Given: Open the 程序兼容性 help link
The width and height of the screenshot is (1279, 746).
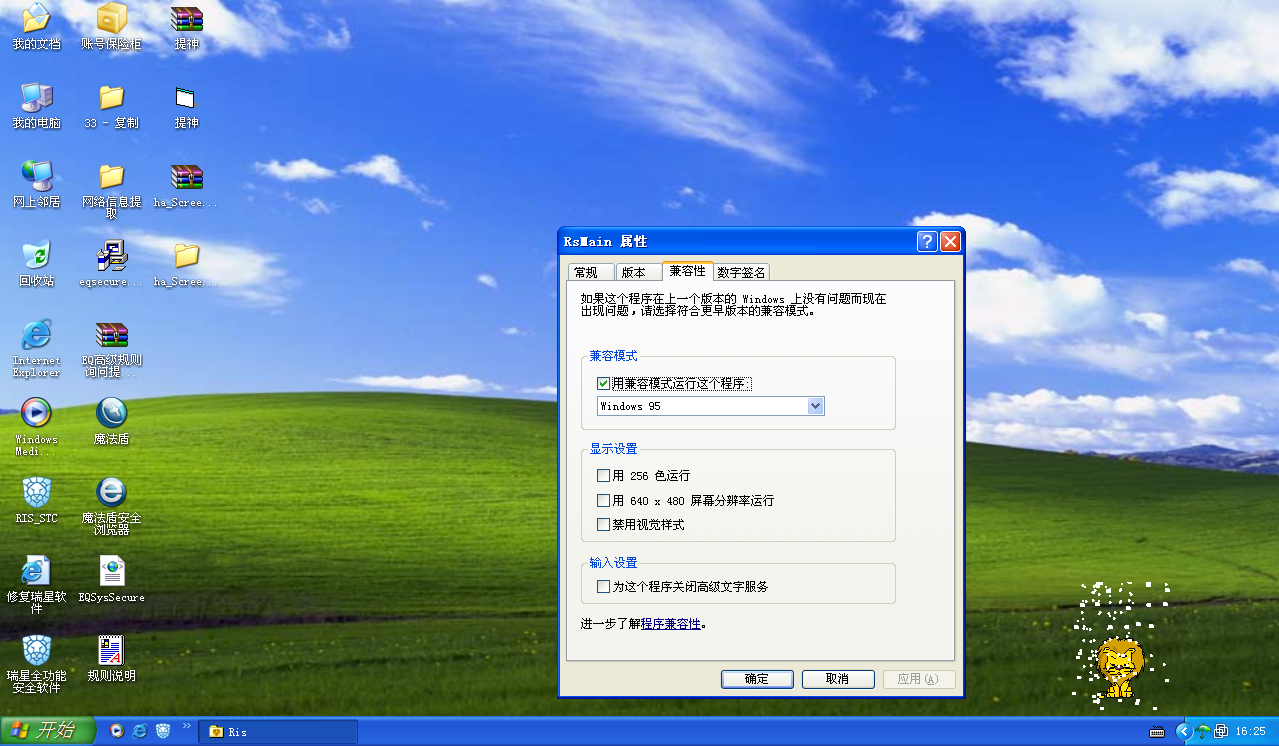Looking at the screenshot, I should (x=671, y=624).
